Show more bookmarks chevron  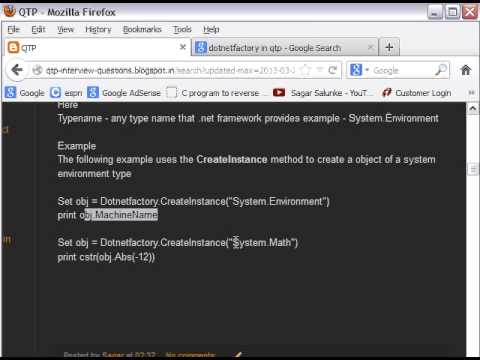(x=471, y=93)
